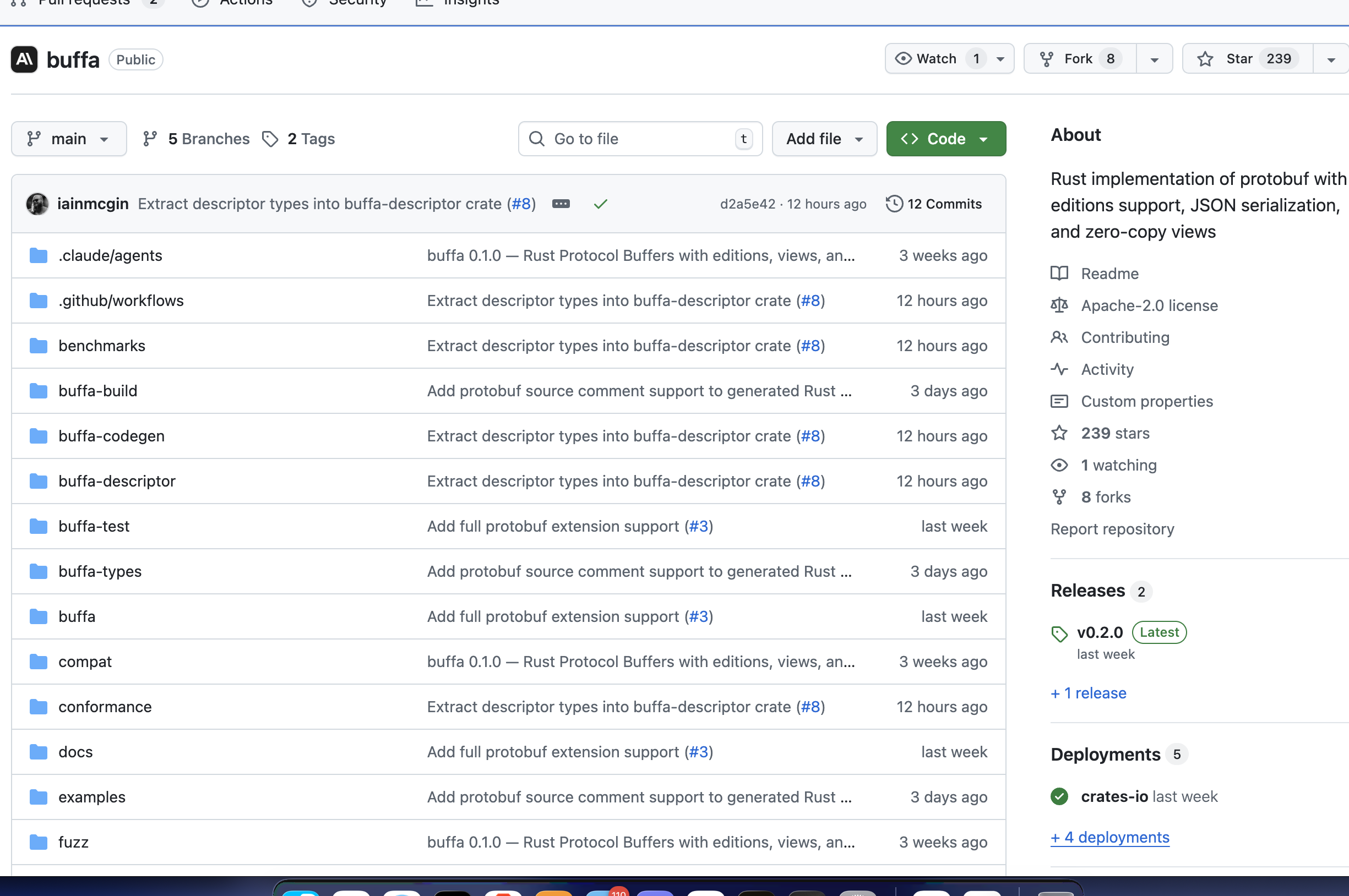Click the folder icon for .claude/agents
Image resolution: width=1349 pixels, height=896 pixels.
[x=39, y=255]
